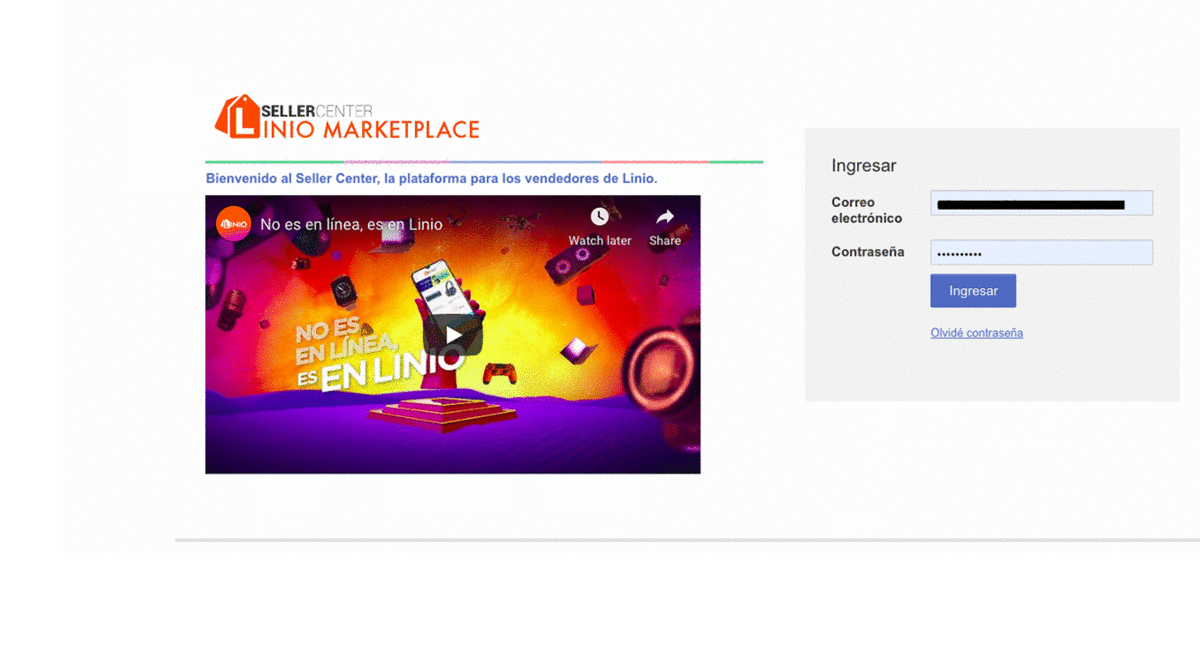Focus the Correo electrónico input field
Screen dimensions: 1200x657
(x=1041, y=203)
